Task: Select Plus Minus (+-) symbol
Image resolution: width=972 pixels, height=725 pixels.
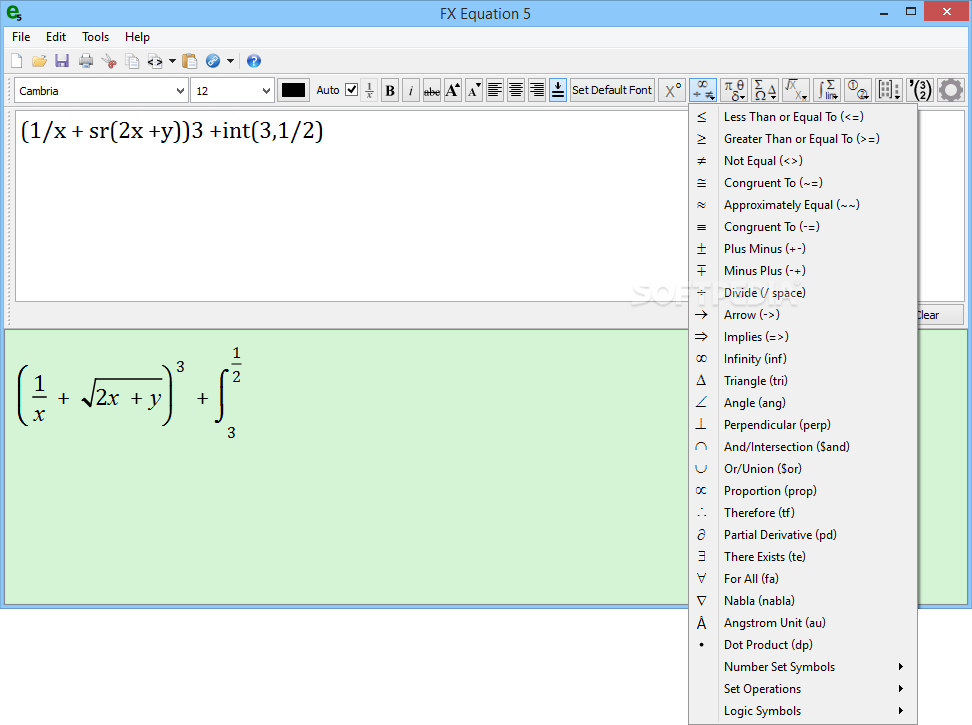Action: click(803, 248)
